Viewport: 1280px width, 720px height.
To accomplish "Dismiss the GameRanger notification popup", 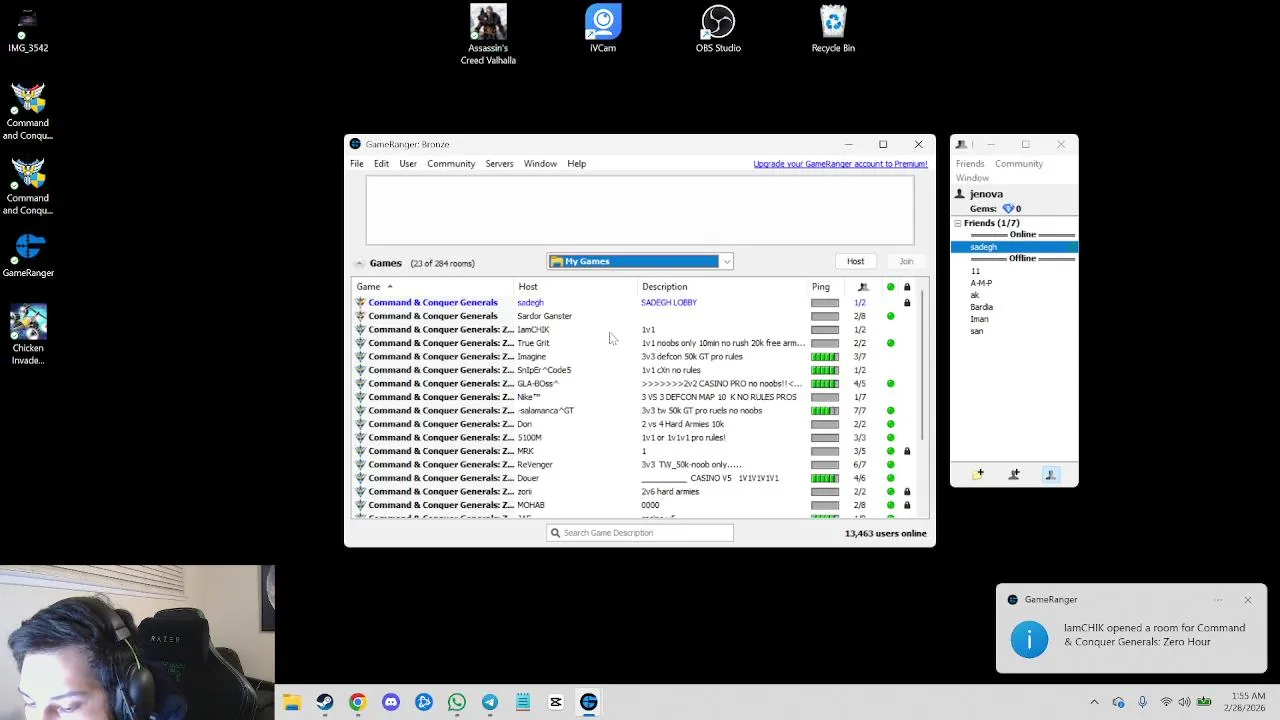I will pyautogui.click(x=1248, y=600).
